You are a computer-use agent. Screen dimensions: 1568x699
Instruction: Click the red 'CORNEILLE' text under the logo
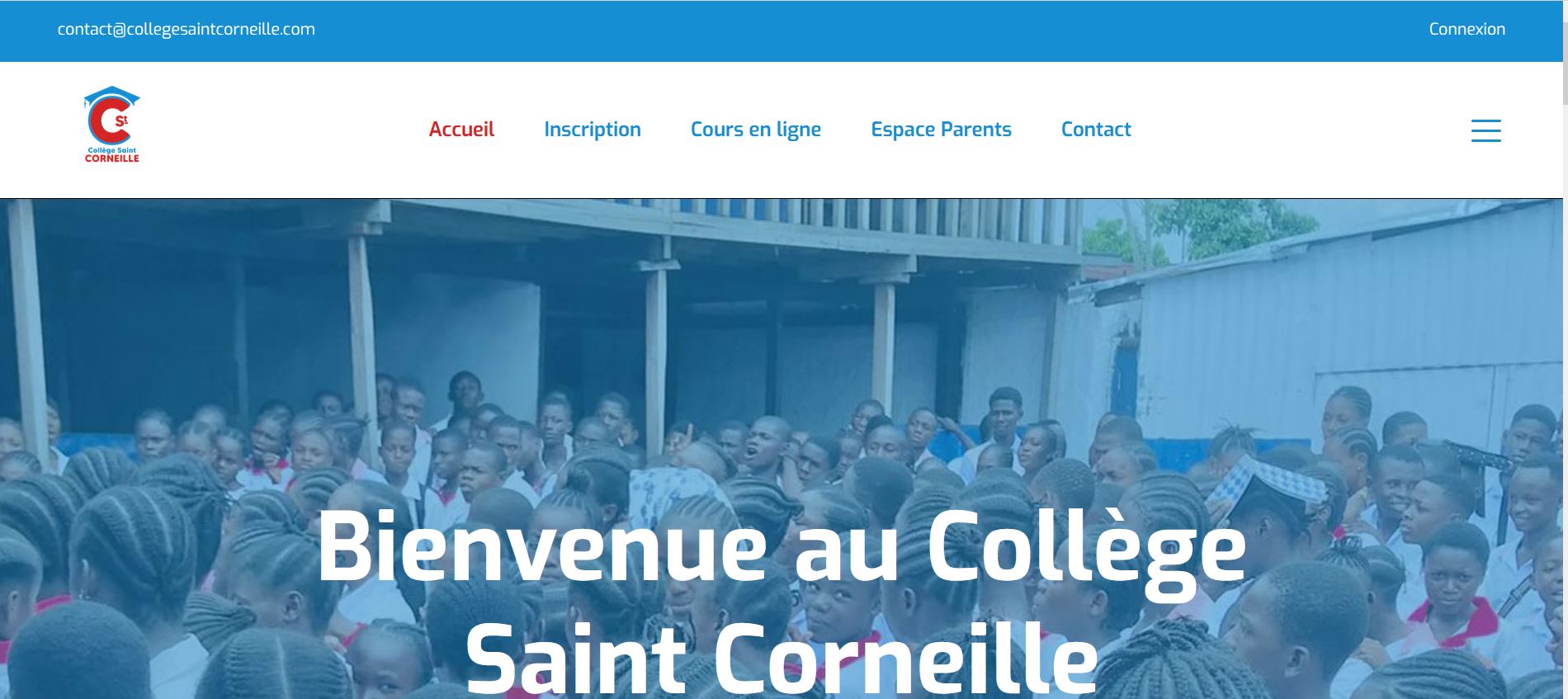coord(112,158)
